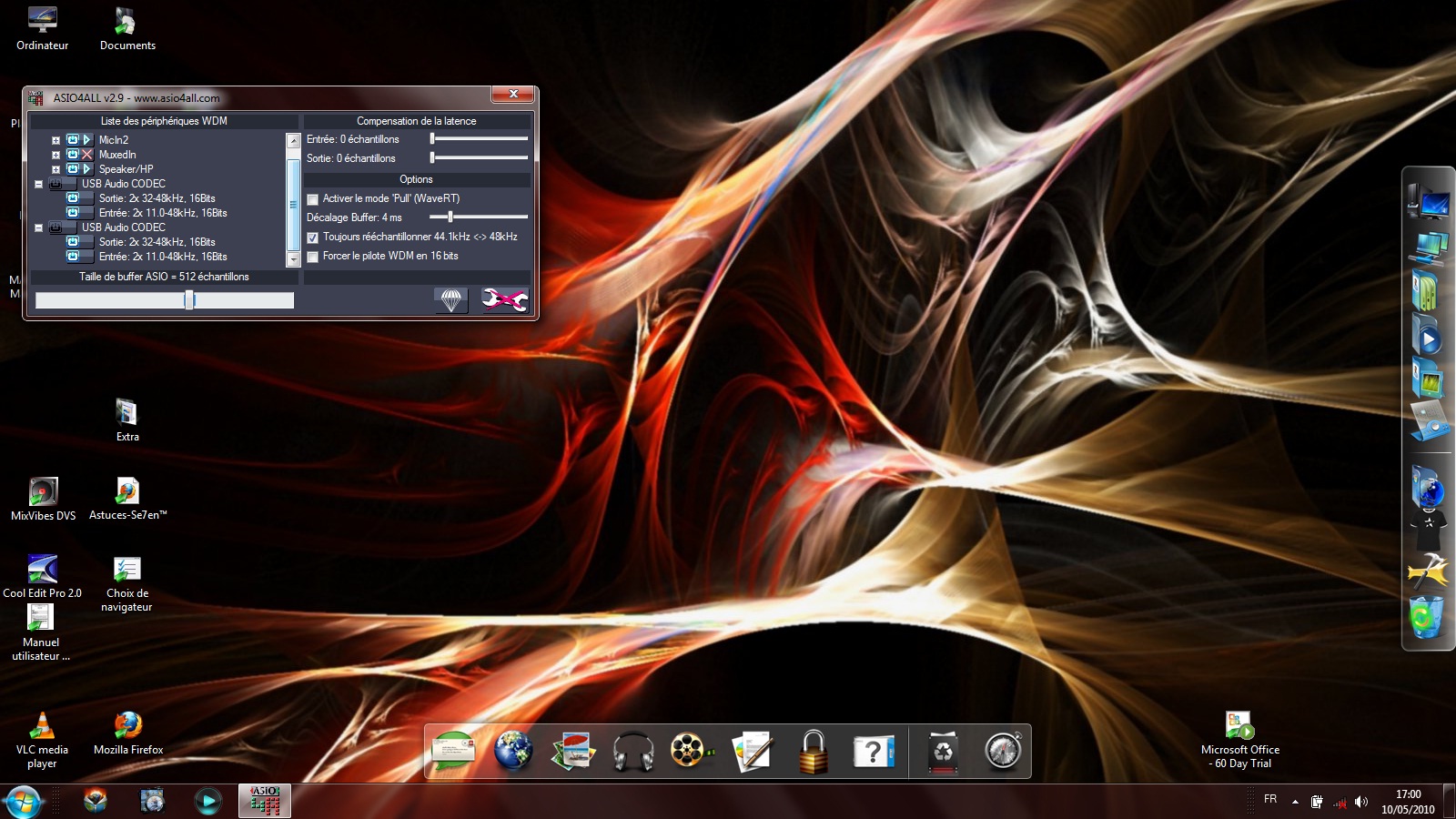The image size is (1456, 819).
Task: Click the 'Décalage Buffer' slider handle
Action: point(450,217)
